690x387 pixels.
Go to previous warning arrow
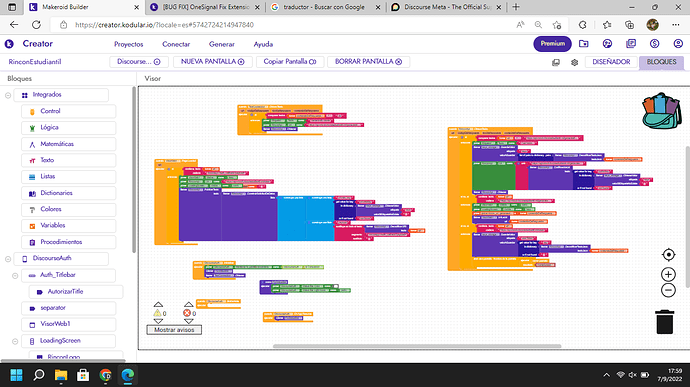(x=158, y=304)
